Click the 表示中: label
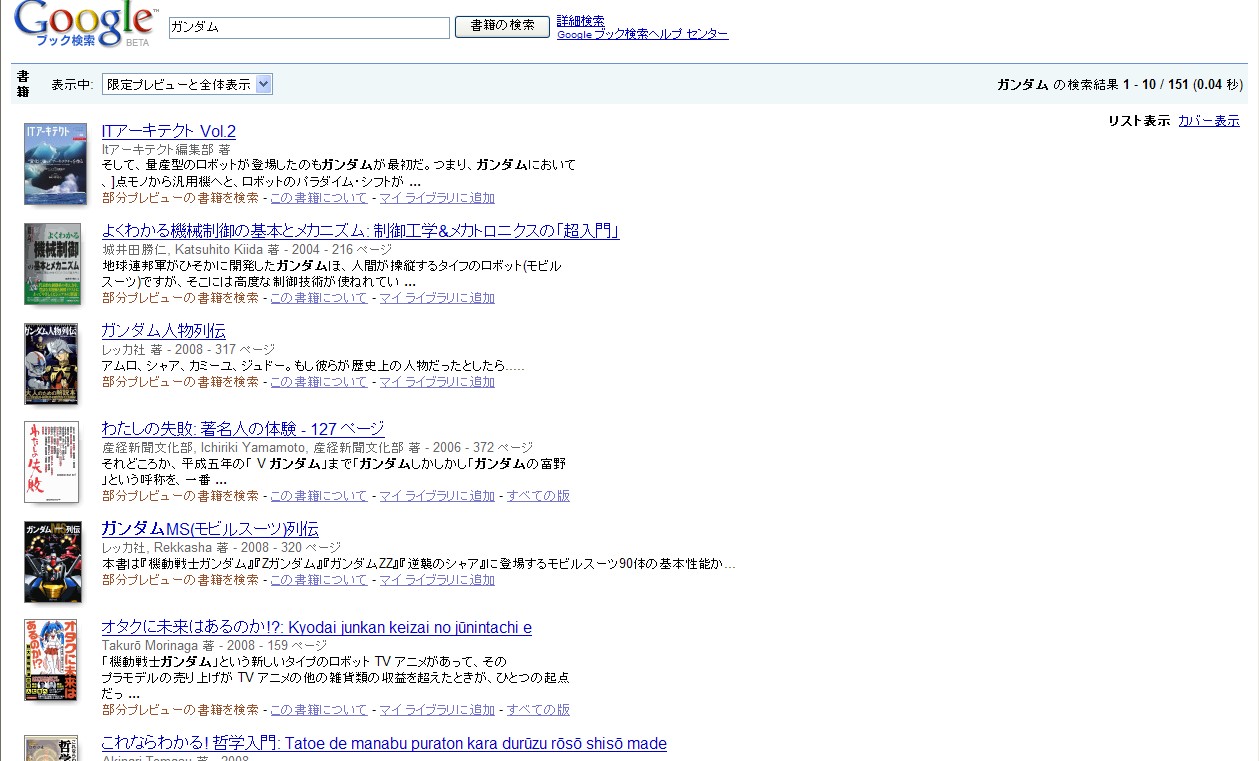This screenshot has height=761, width=1259. [72, 85]
